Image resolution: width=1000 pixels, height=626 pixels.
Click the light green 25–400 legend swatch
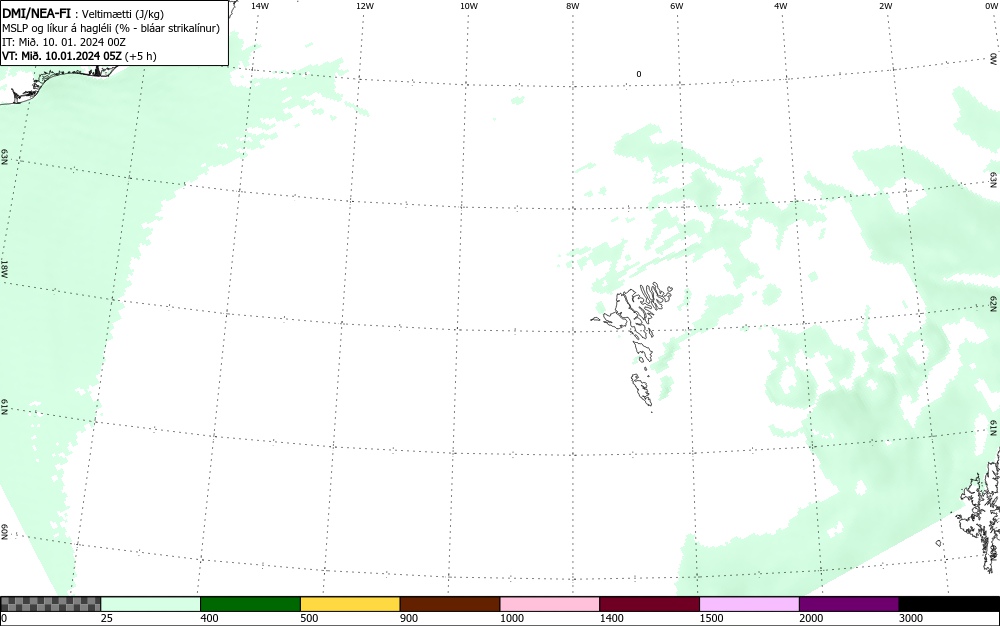(x=151, y=604)
